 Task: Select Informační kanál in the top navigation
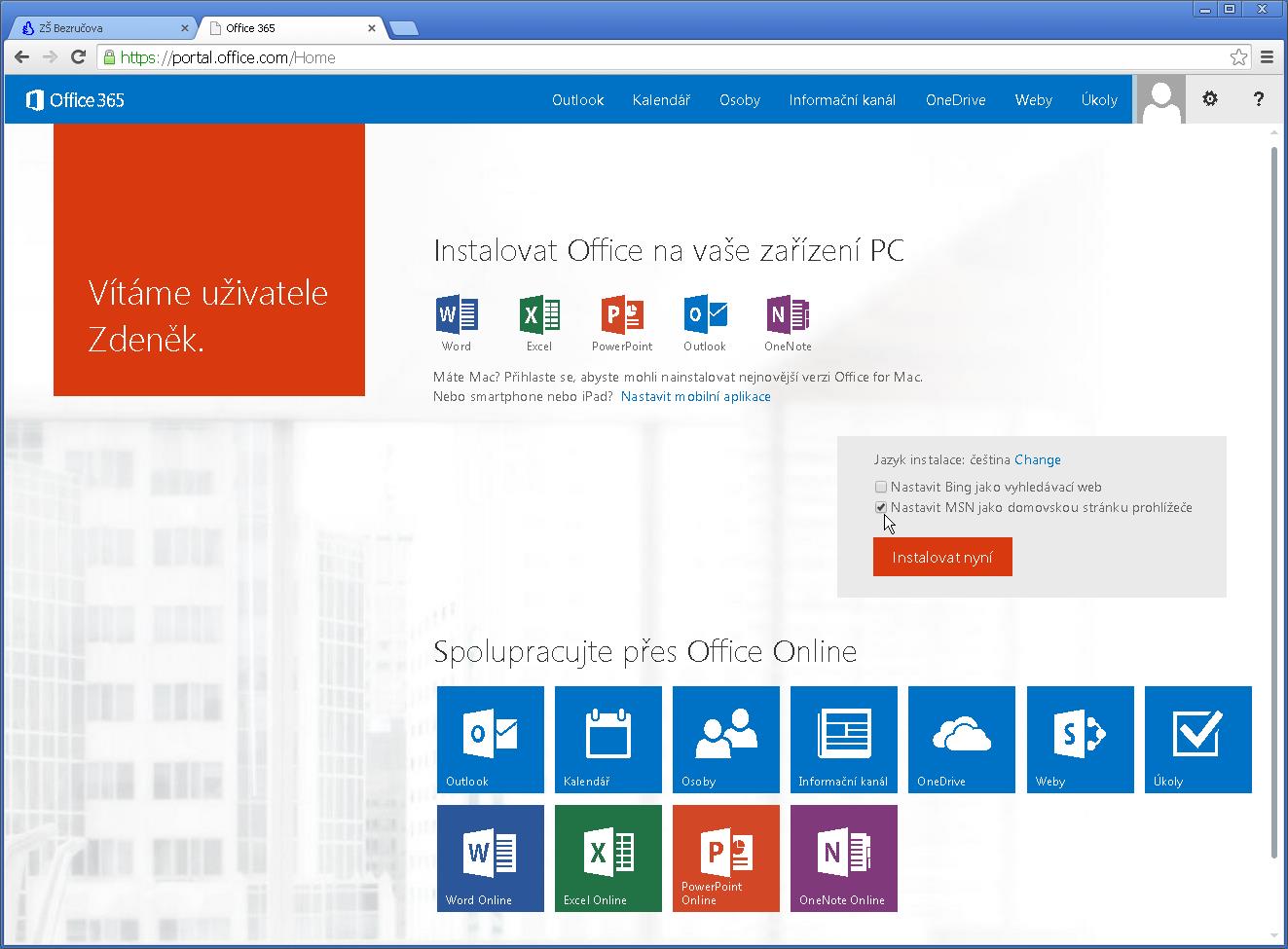pyautogui.click(x=842, y=100)
